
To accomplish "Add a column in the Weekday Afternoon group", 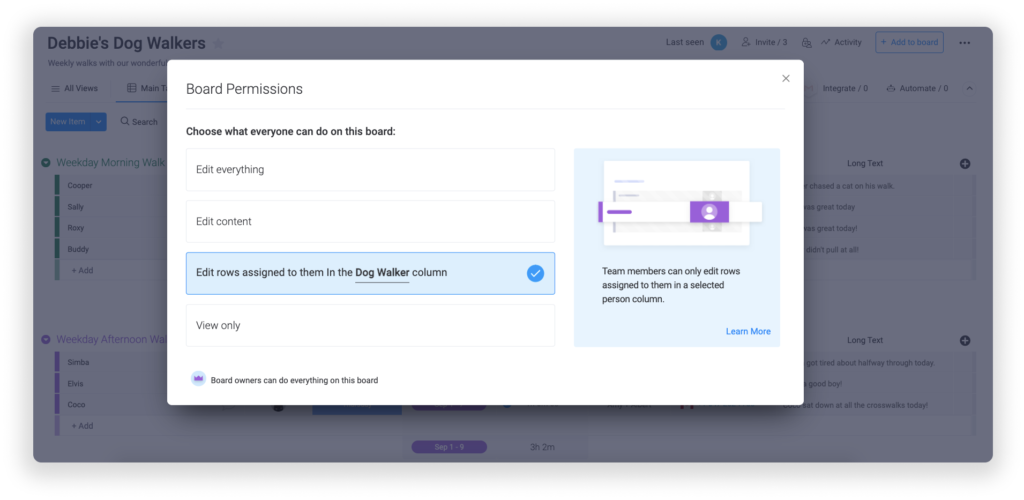I will pyautogui.click(x=964, y=341).
